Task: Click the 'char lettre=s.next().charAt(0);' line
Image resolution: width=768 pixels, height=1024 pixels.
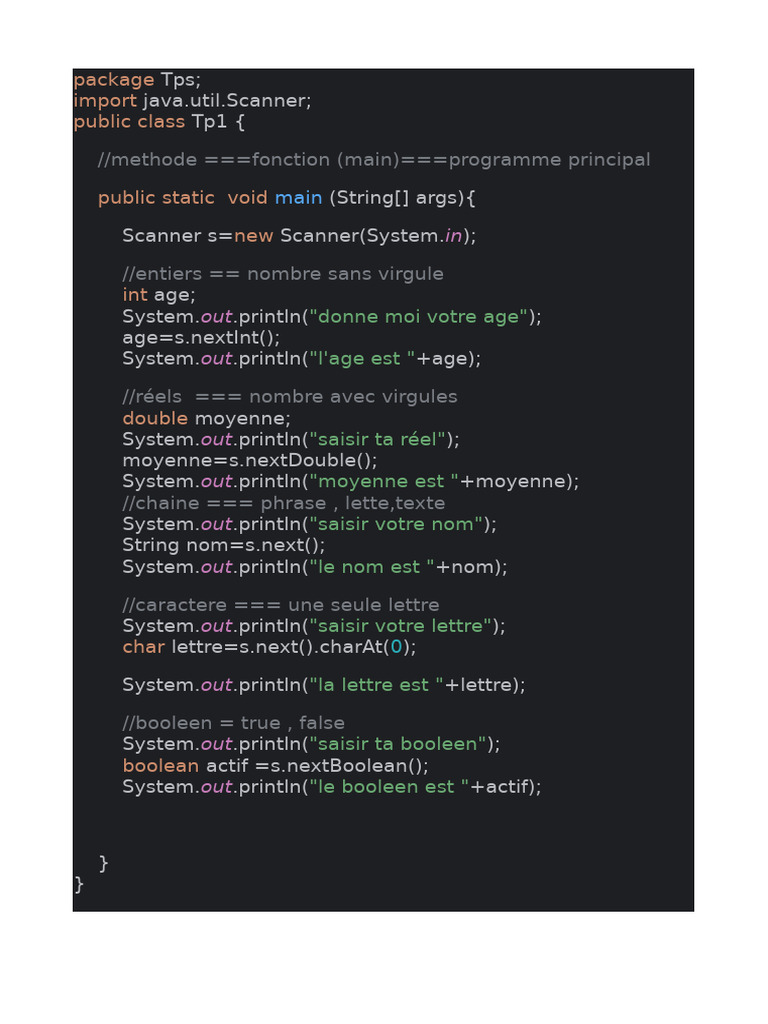Action: (x=269, y=647)
